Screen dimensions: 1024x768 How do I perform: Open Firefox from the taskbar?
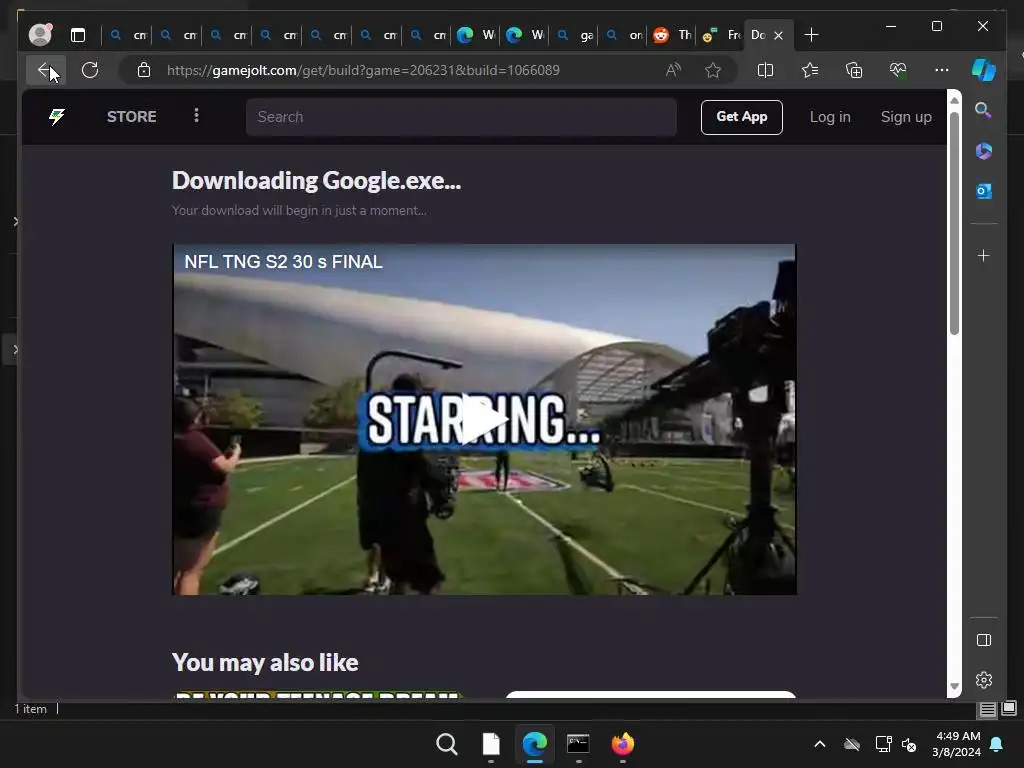(622, 744)
